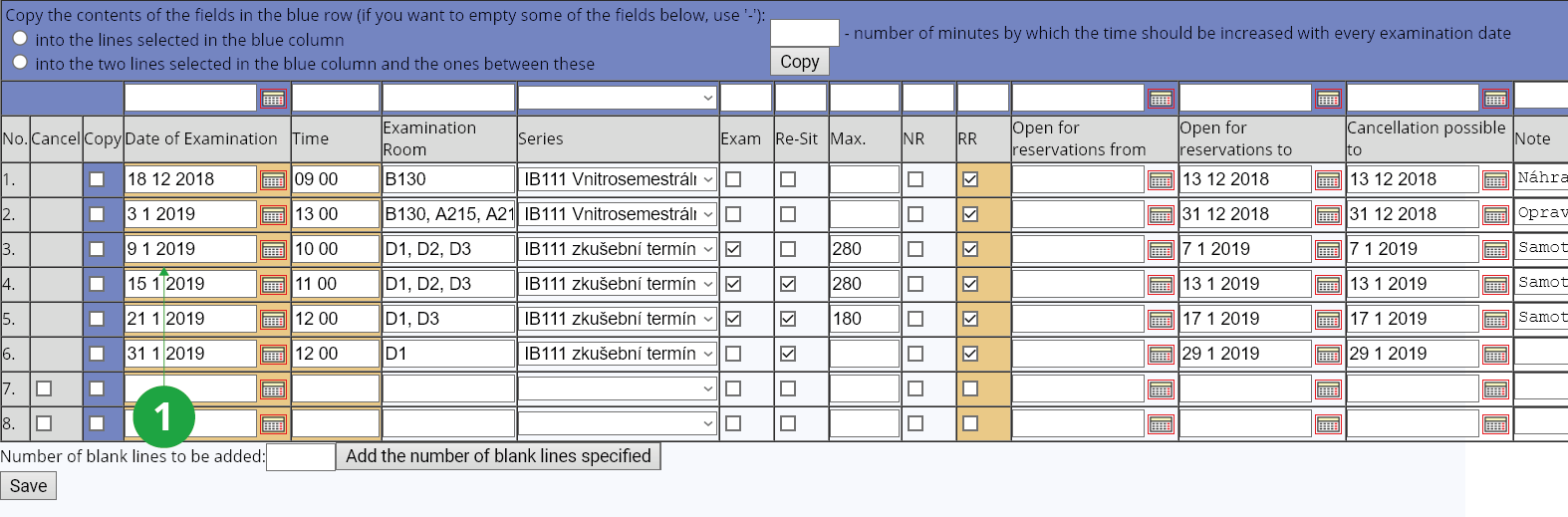Uncheck Exam checkbox for row 3

[x=733, y=249]
